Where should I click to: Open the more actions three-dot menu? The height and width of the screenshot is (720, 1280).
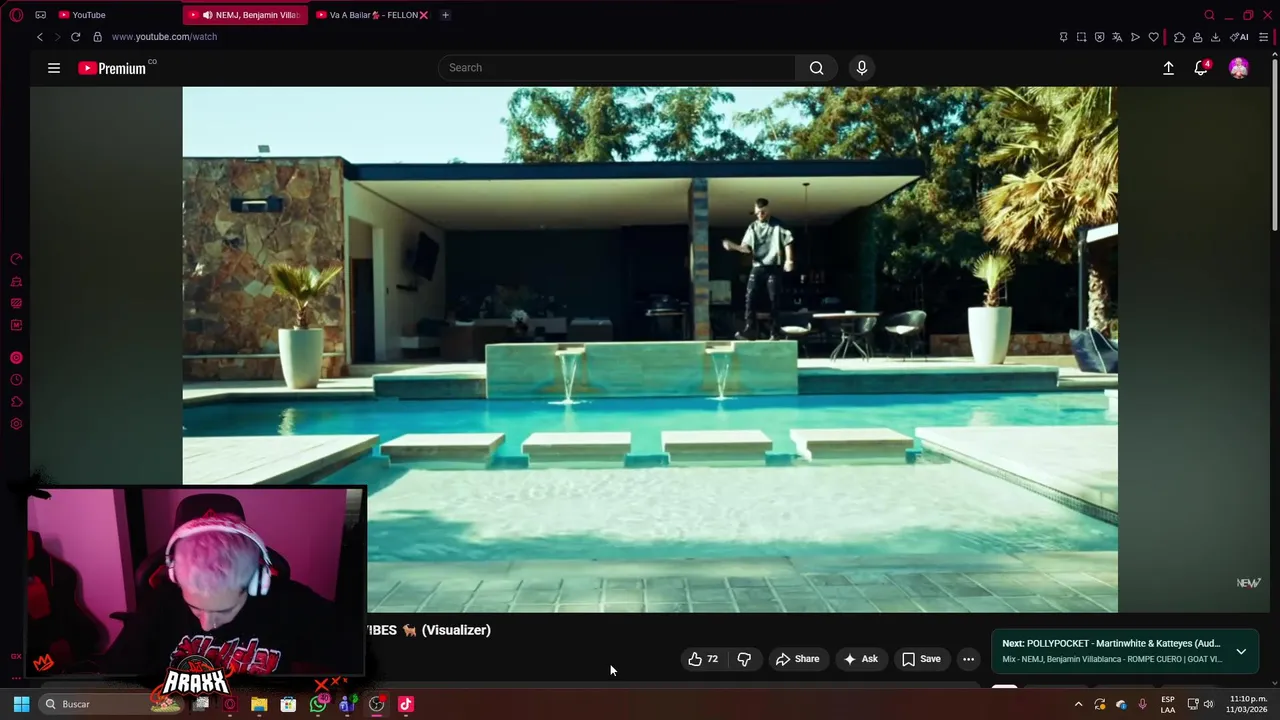pyautogui.click(x=968, y=659)
